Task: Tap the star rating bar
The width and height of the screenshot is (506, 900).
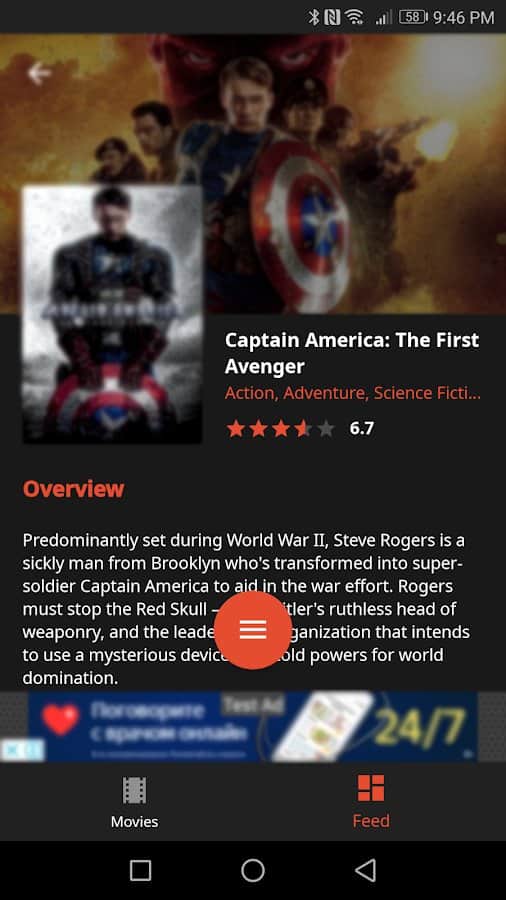Action: point(281,429)
